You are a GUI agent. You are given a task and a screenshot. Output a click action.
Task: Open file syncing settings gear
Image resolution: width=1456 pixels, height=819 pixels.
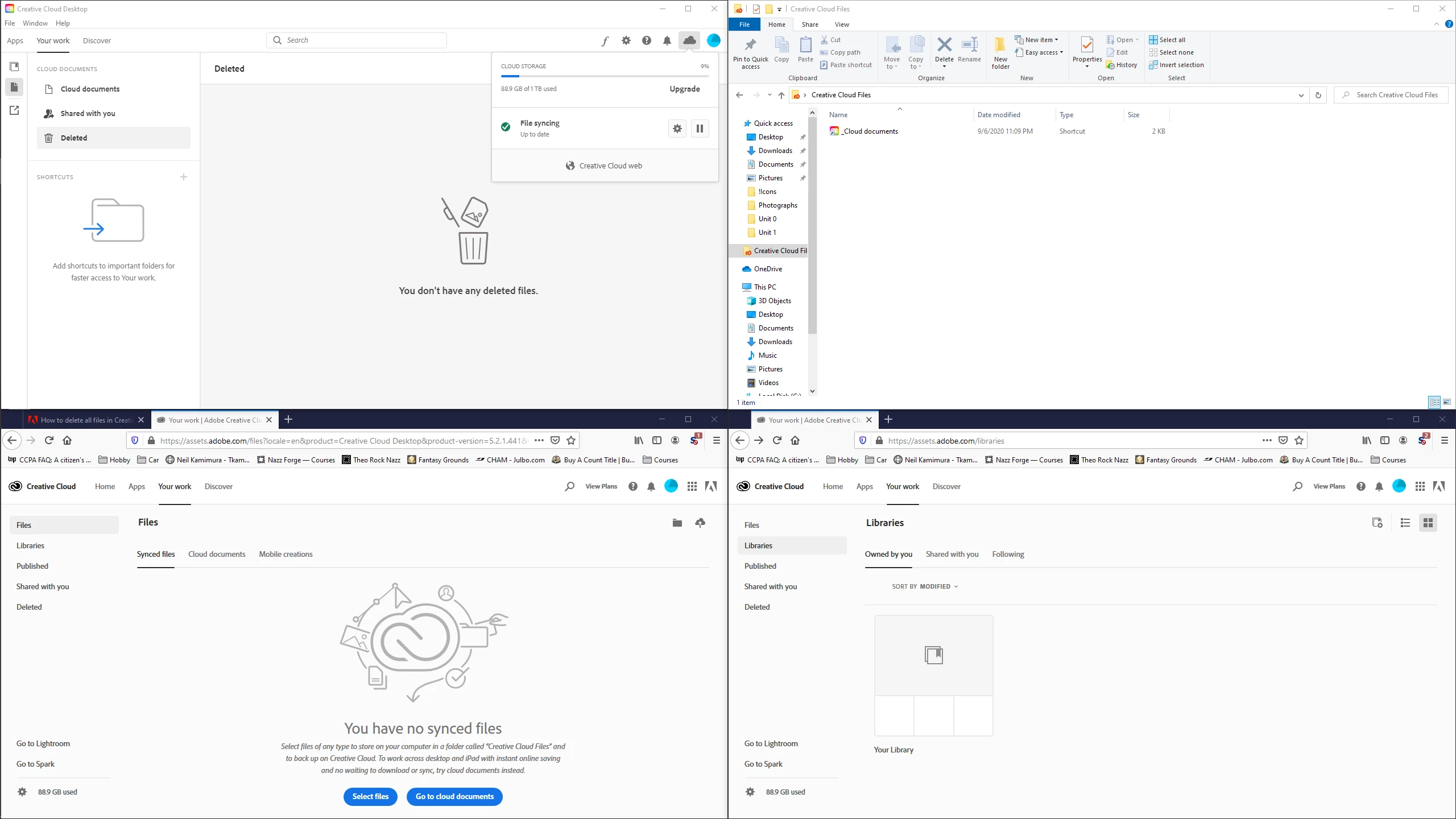pyautogui.click(x=677, y=129)
